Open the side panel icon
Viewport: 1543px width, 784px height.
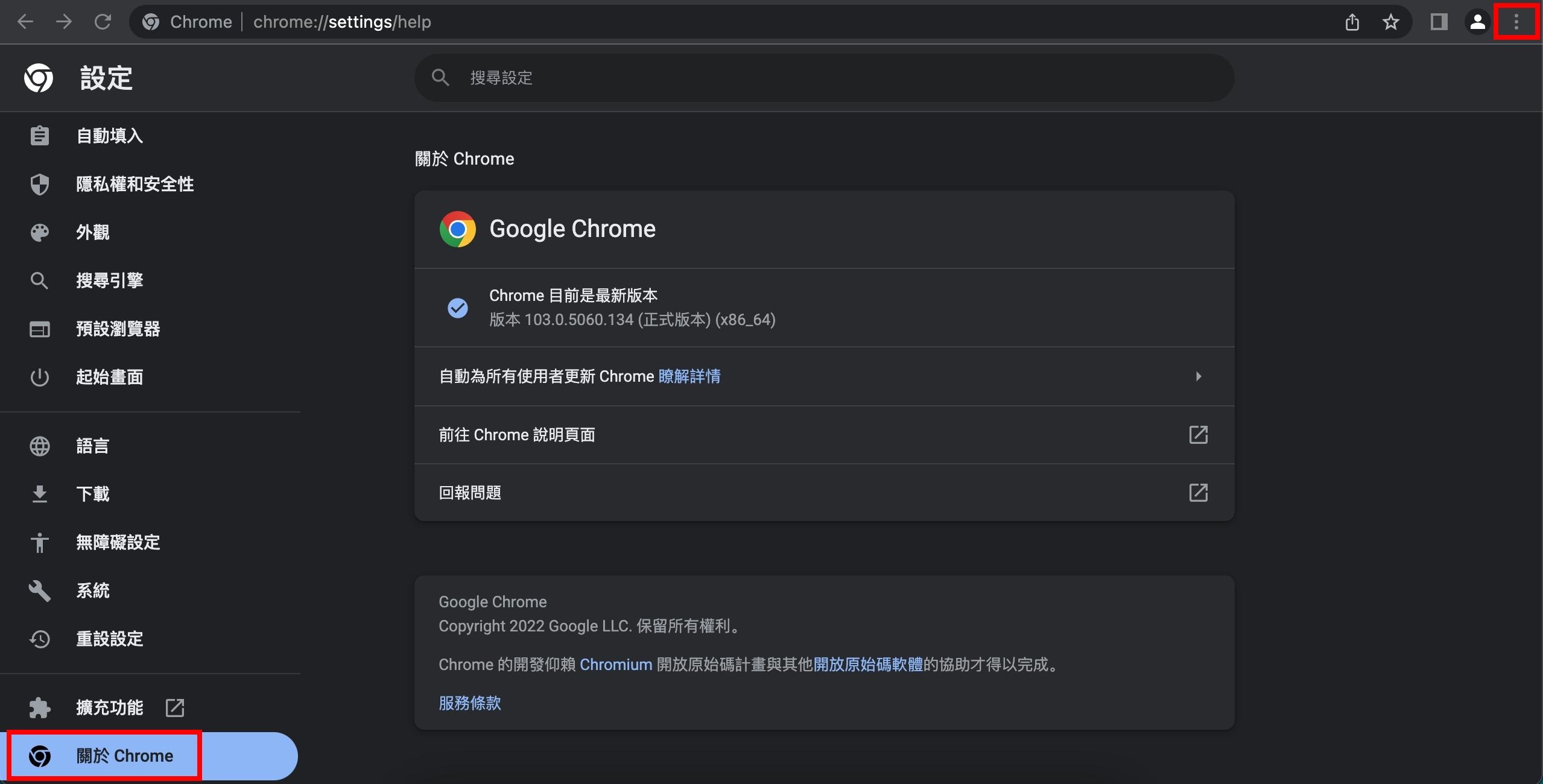(x=1439, y=22)
